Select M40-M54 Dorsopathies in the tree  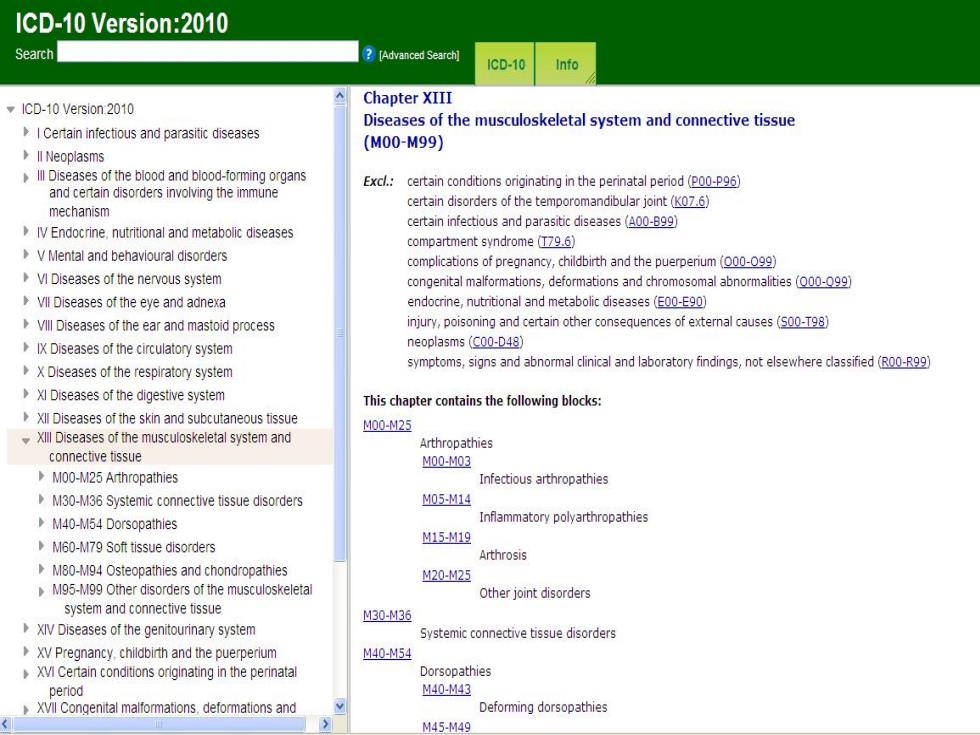coord(114,524)
